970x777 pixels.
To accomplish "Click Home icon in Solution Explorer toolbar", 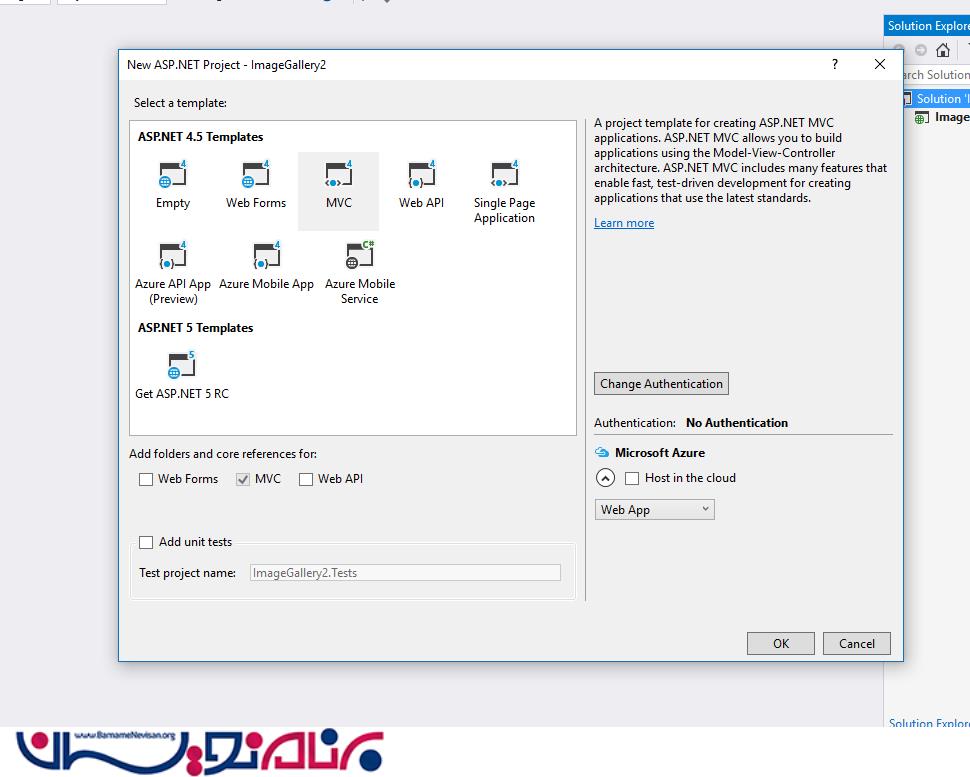I will 943,50.
